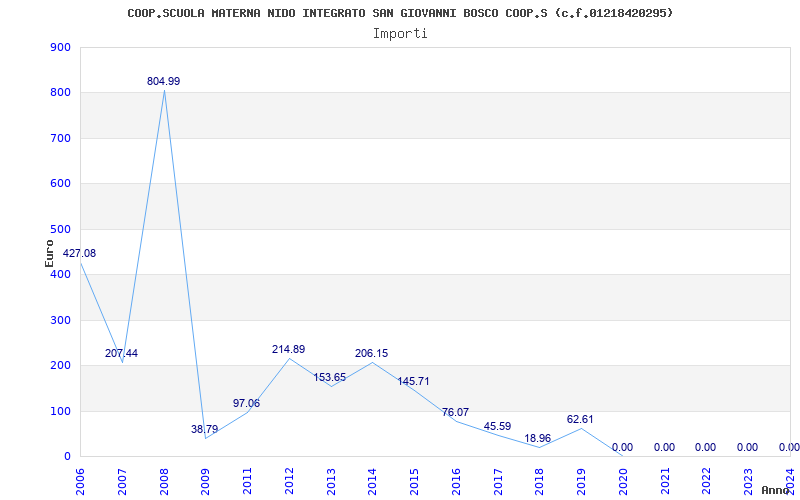This screenshot has width=800, height=500.
Task: Click the 600 y-axis tick label
Action: (61, 184)
